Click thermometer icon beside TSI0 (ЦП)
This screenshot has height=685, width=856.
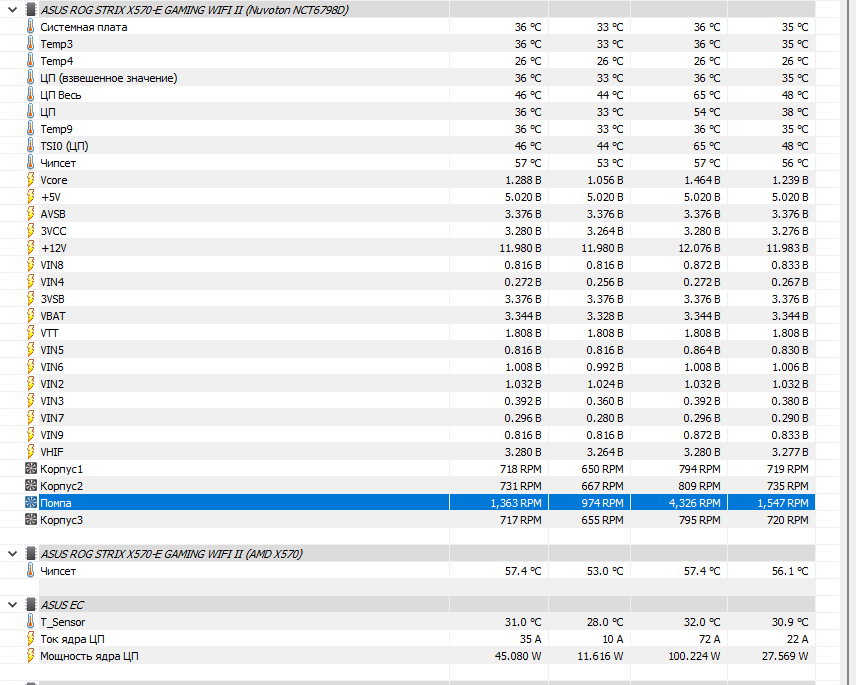31,146
